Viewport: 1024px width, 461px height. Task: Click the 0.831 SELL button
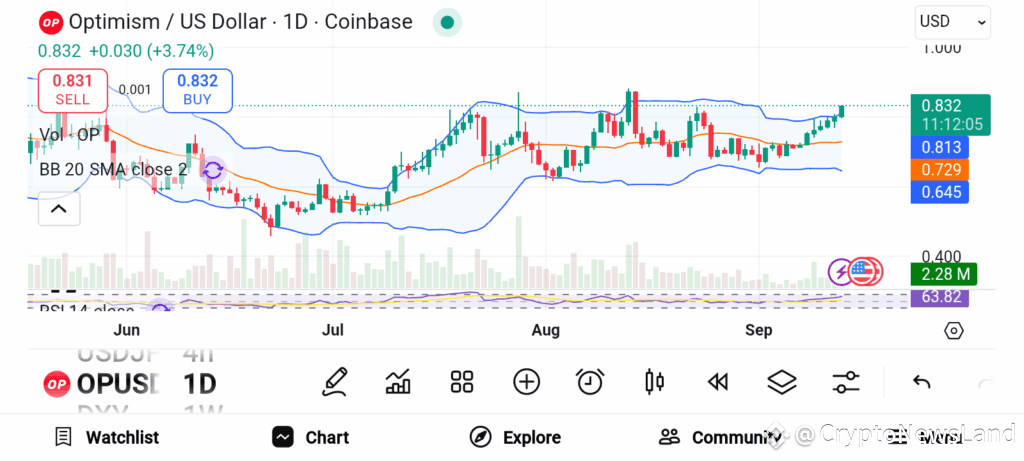(x=72, y=90)
